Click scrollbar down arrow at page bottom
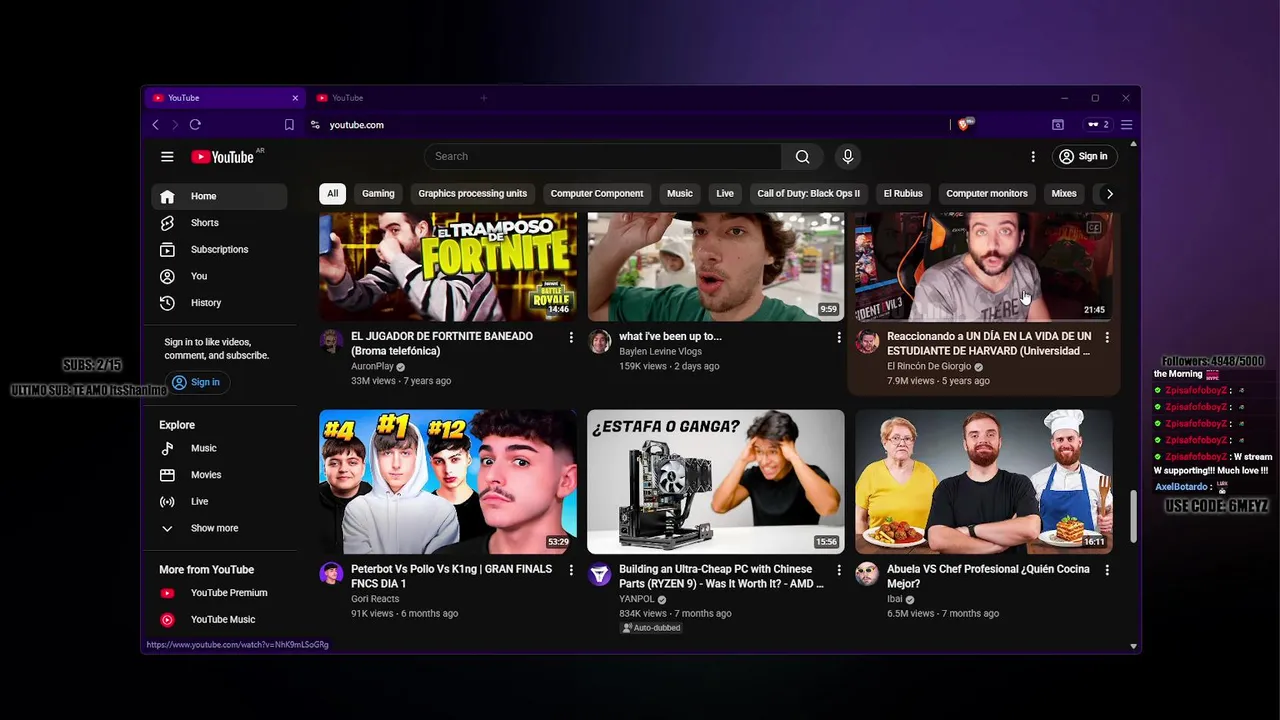Image resolution: width=1280 pixels, height=720 pixels. point(1133,647)
